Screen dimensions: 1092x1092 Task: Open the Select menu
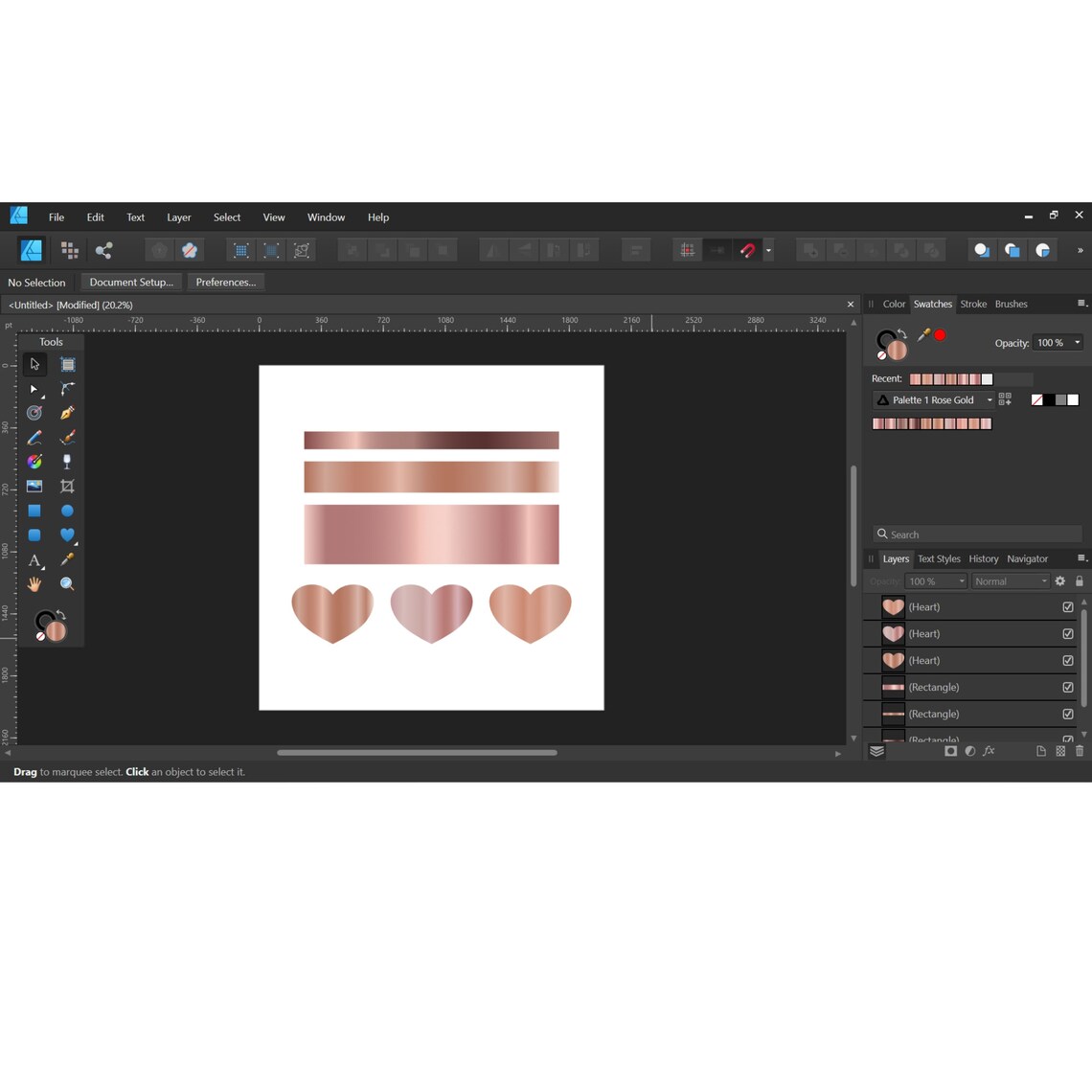227,217
